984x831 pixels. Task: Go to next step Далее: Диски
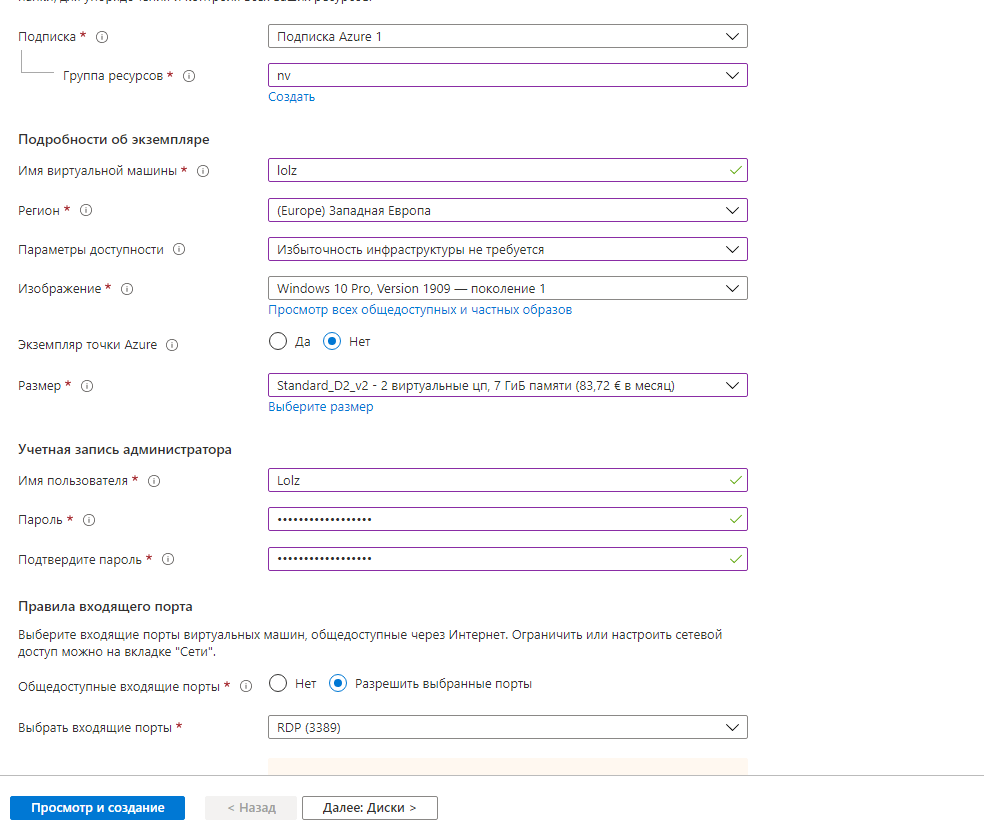[369, 808]
